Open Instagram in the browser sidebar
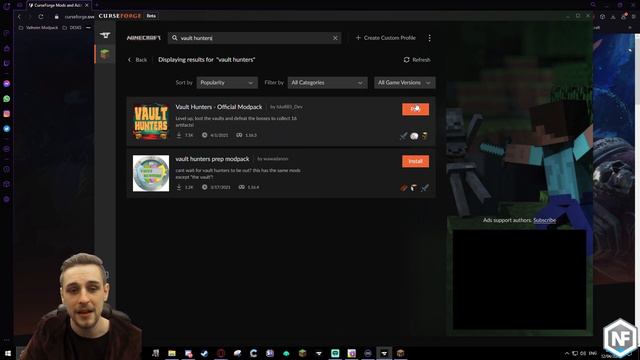640x360 pixels. 7,114
